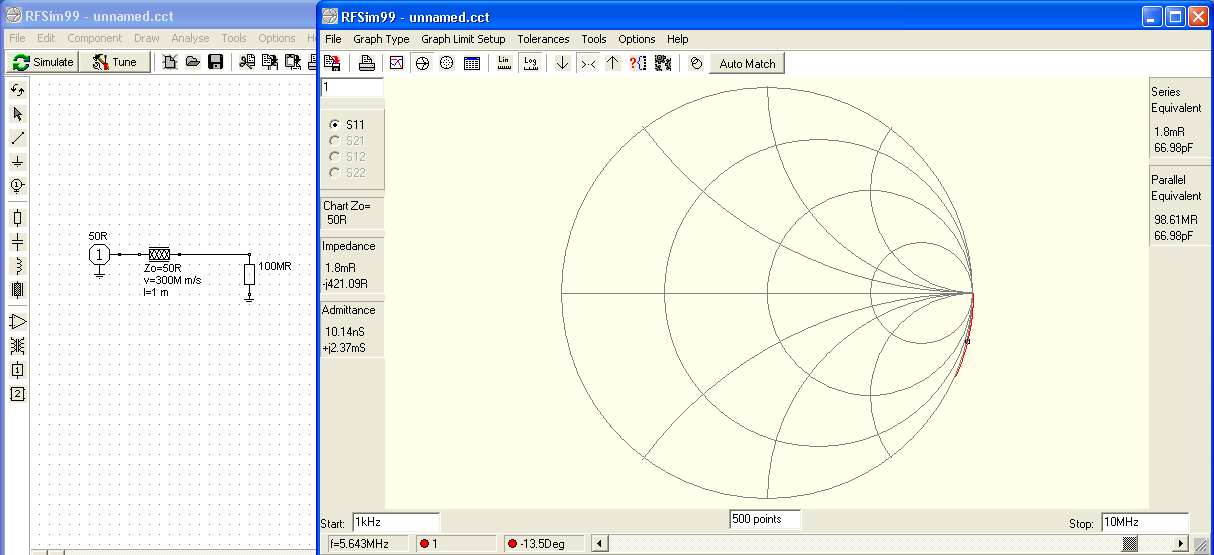The width and height of the screenshot is (1214, 555).
Task: Print the Smith chart via printer icon
Action: click(x=367, y=63)
